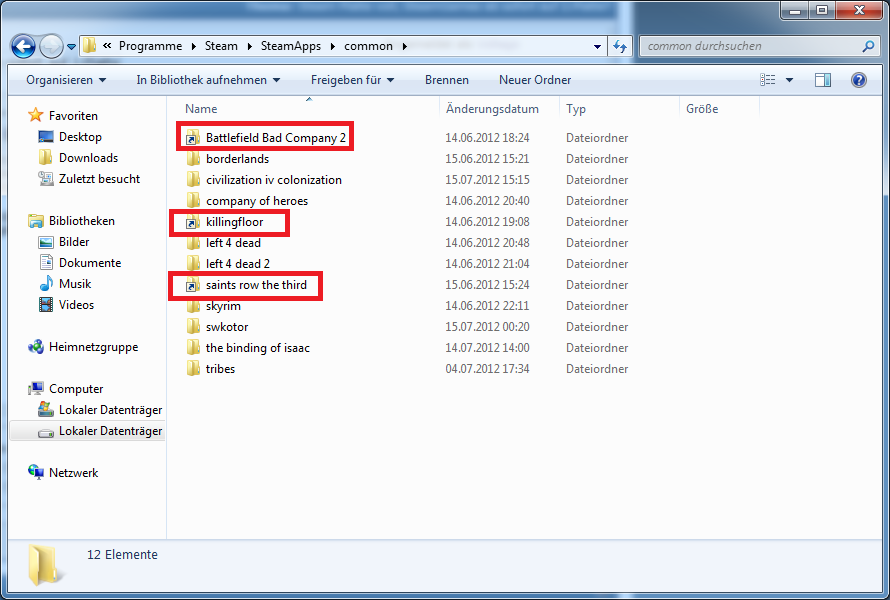
Task: Click the date 14.06.2012 22:11
Action: tap(487, 306)
